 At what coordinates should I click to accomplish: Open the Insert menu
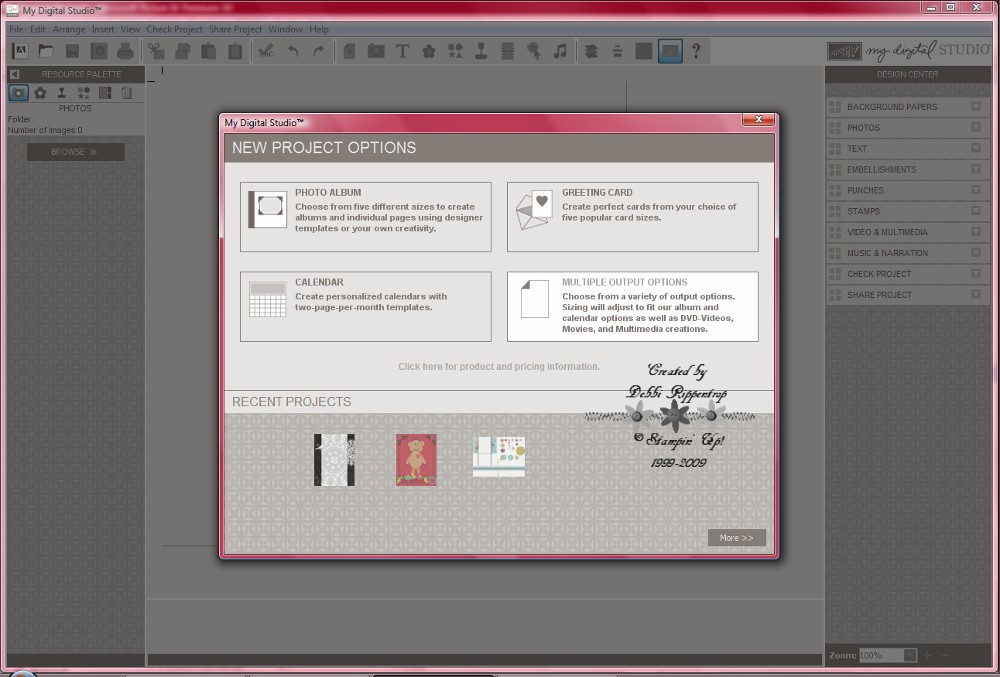103,29
